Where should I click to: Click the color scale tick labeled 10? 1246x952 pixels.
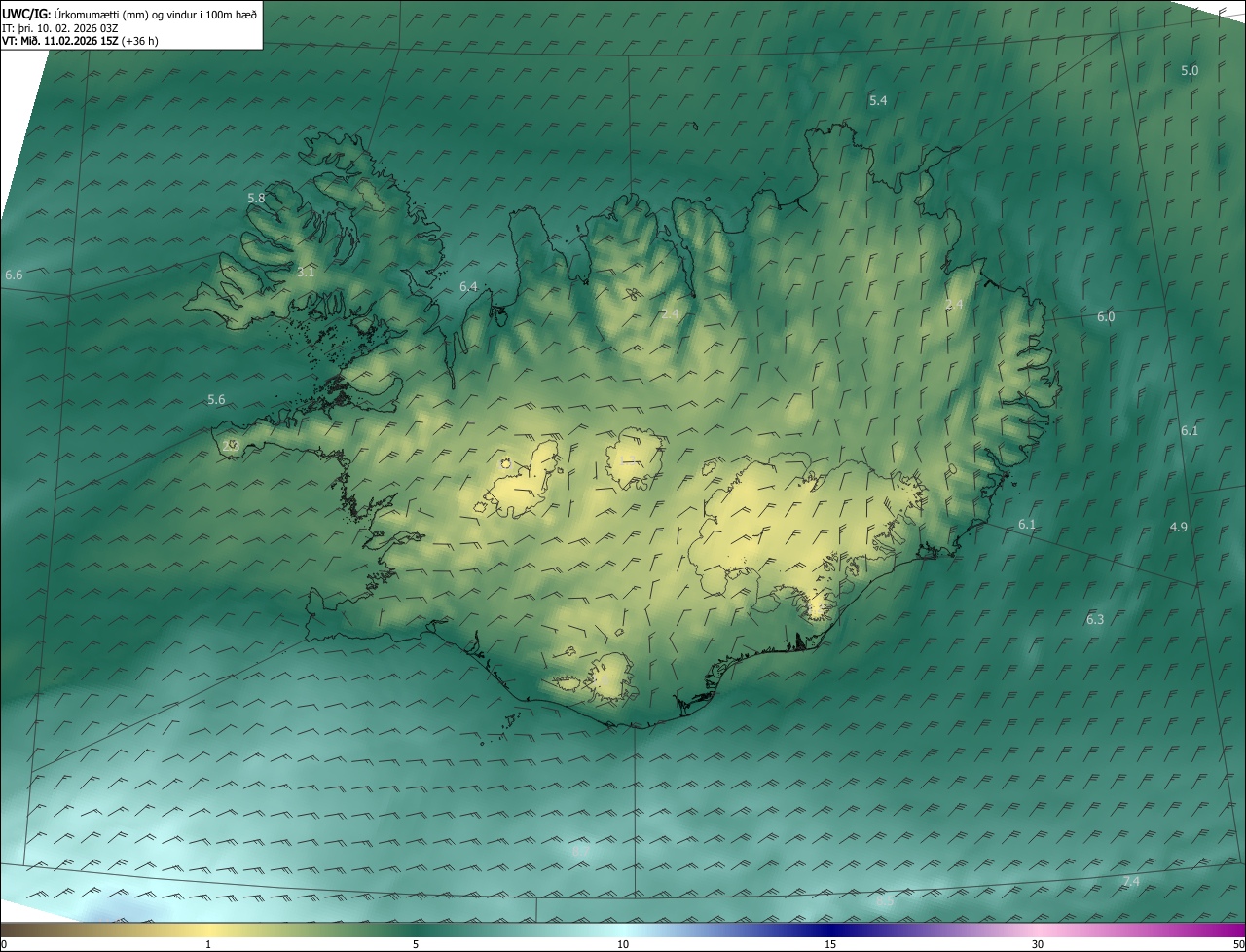(x=623, y=944)
